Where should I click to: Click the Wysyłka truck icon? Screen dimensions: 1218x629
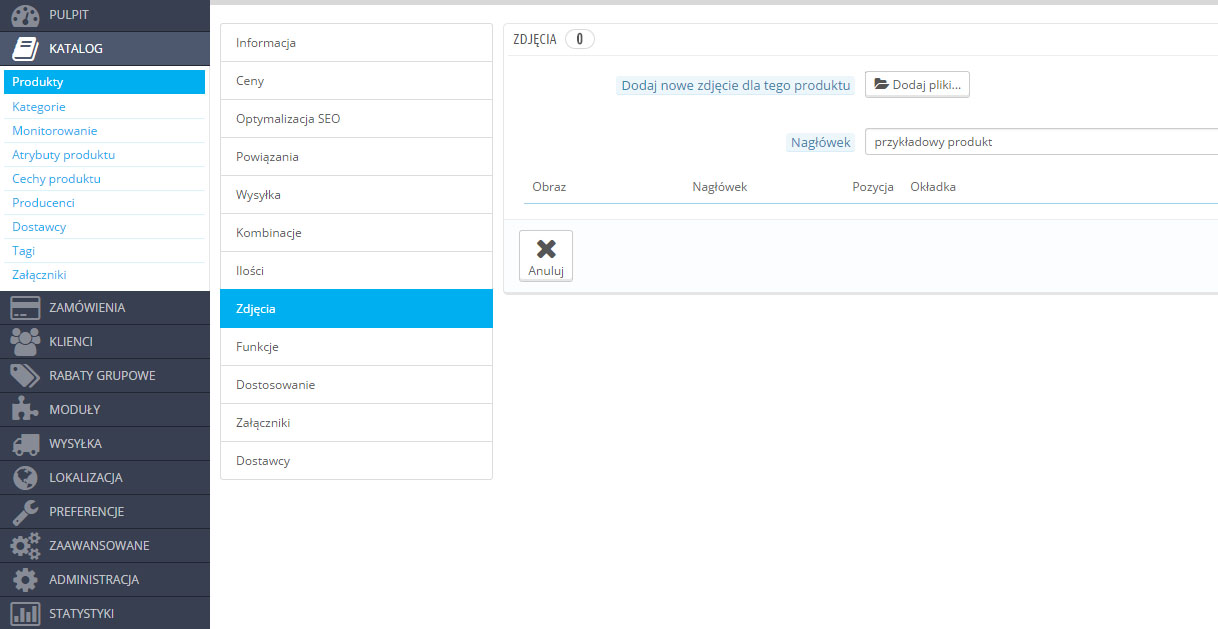(25, 444)
